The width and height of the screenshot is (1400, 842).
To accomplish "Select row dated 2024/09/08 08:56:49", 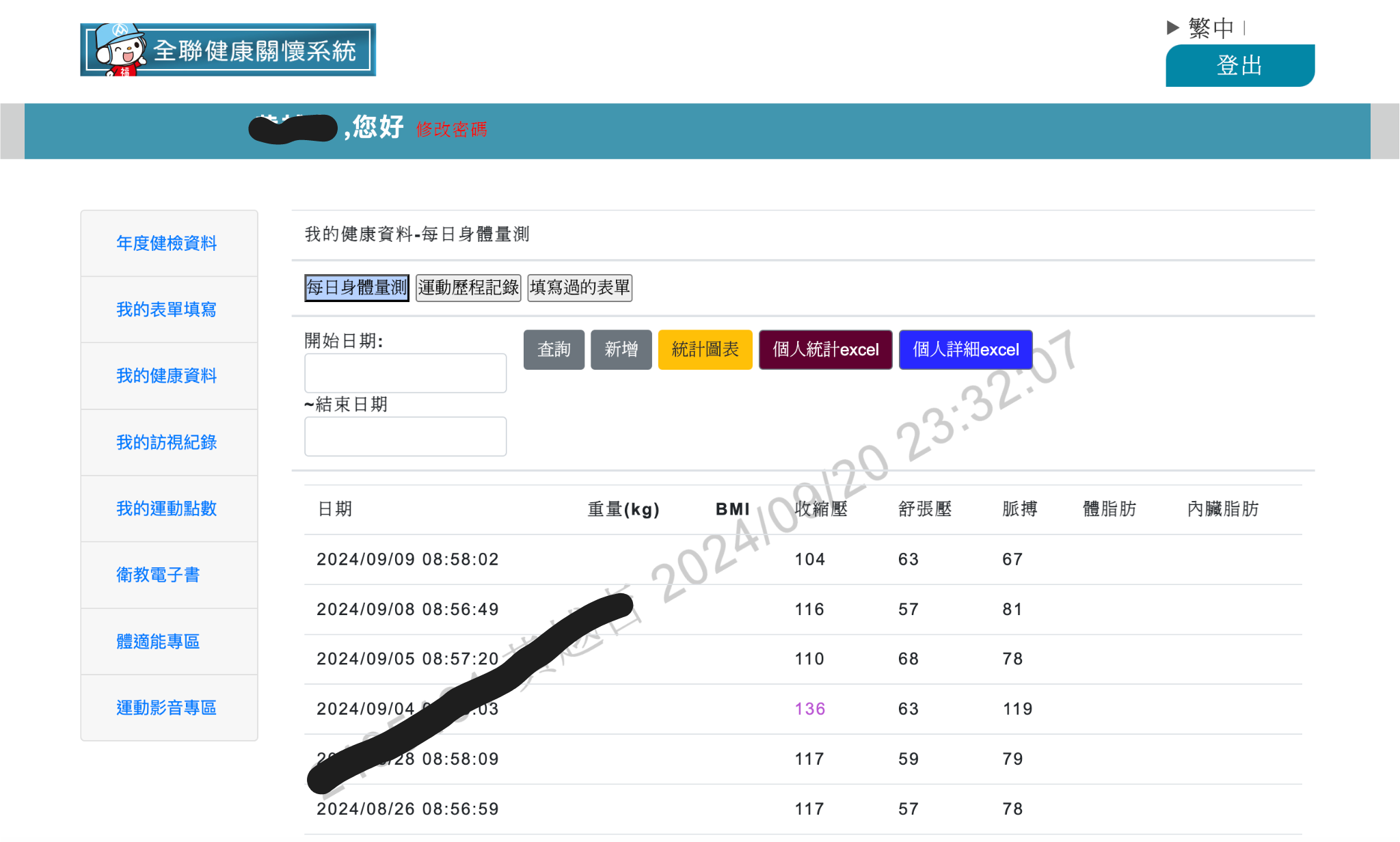I will (803, 610).
